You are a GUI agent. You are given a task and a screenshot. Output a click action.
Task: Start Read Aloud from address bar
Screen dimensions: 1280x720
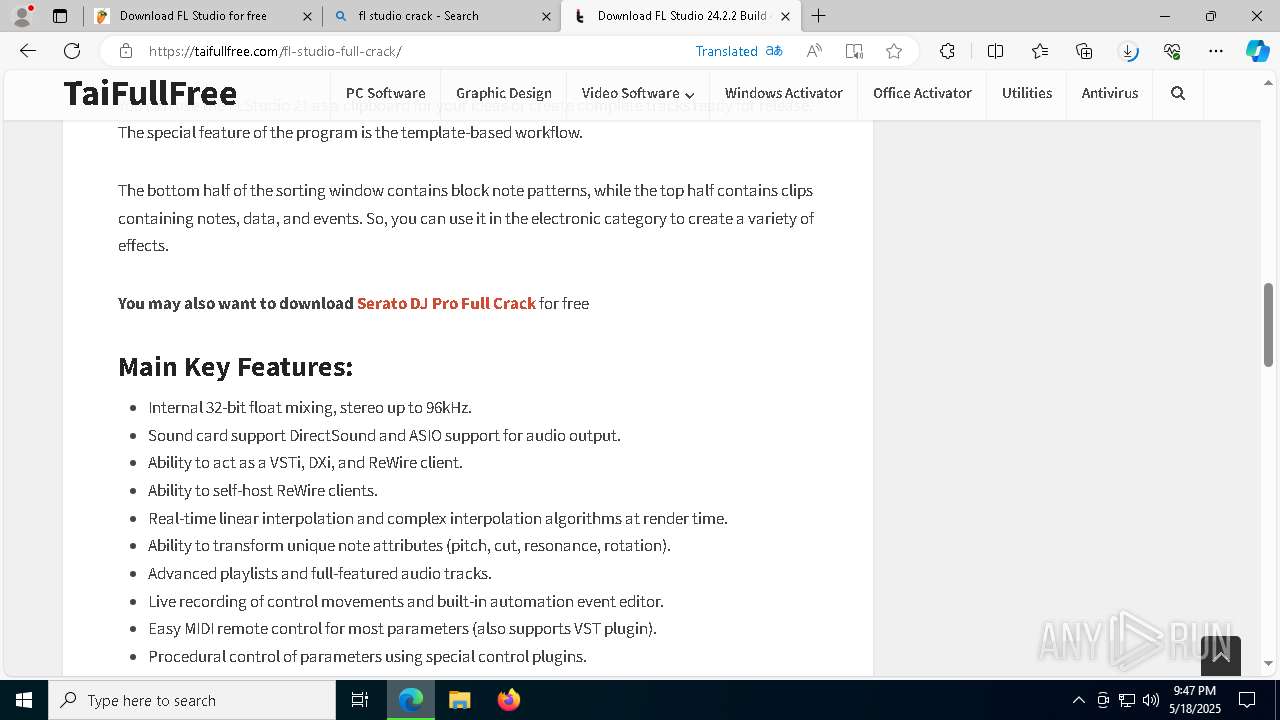click(814, 51)
